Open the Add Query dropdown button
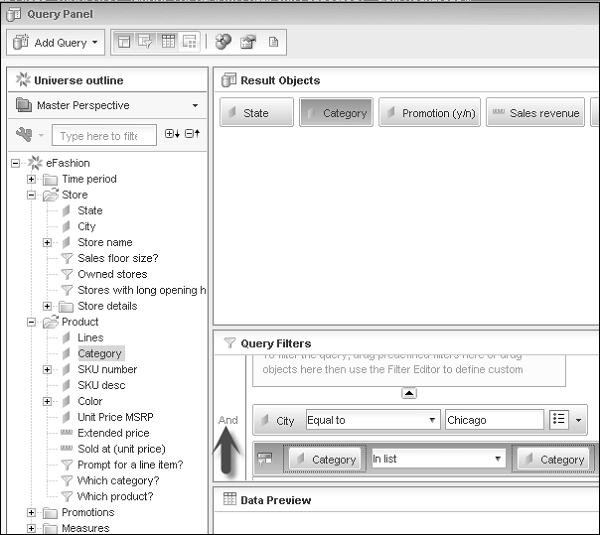Screen dimensions: 600x535 55,42
